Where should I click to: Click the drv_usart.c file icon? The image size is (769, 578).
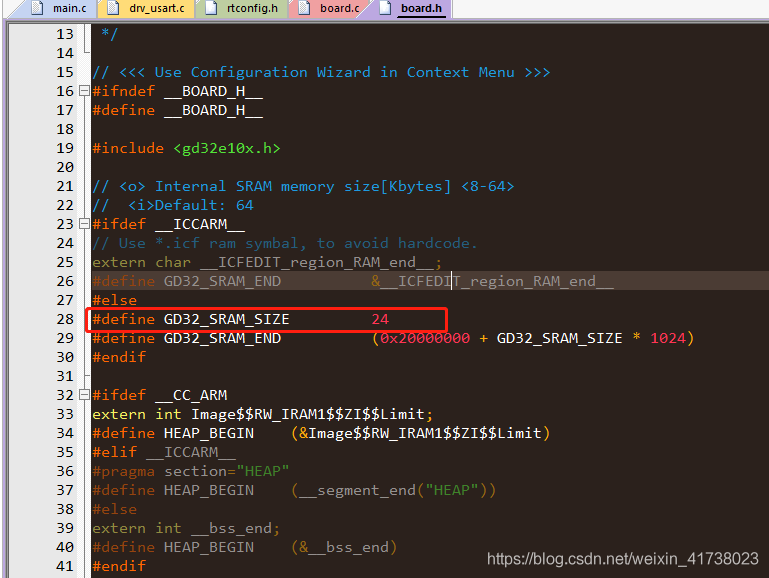pyautogui.click(x=113, y=8)
